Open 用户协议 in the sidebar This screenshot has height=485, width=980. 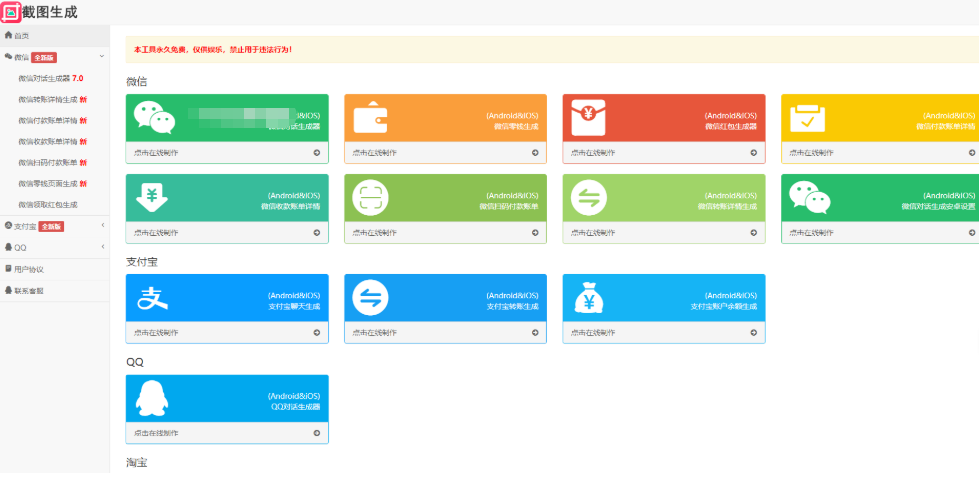(x=29, y=269)
